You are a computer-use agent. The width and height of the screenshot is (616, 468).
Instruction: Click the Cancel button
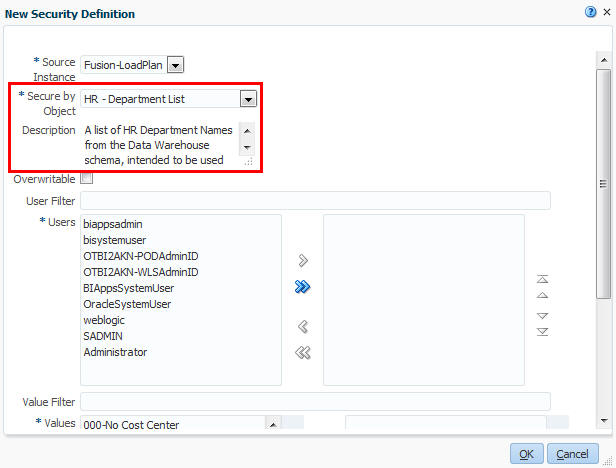(572, 454)
